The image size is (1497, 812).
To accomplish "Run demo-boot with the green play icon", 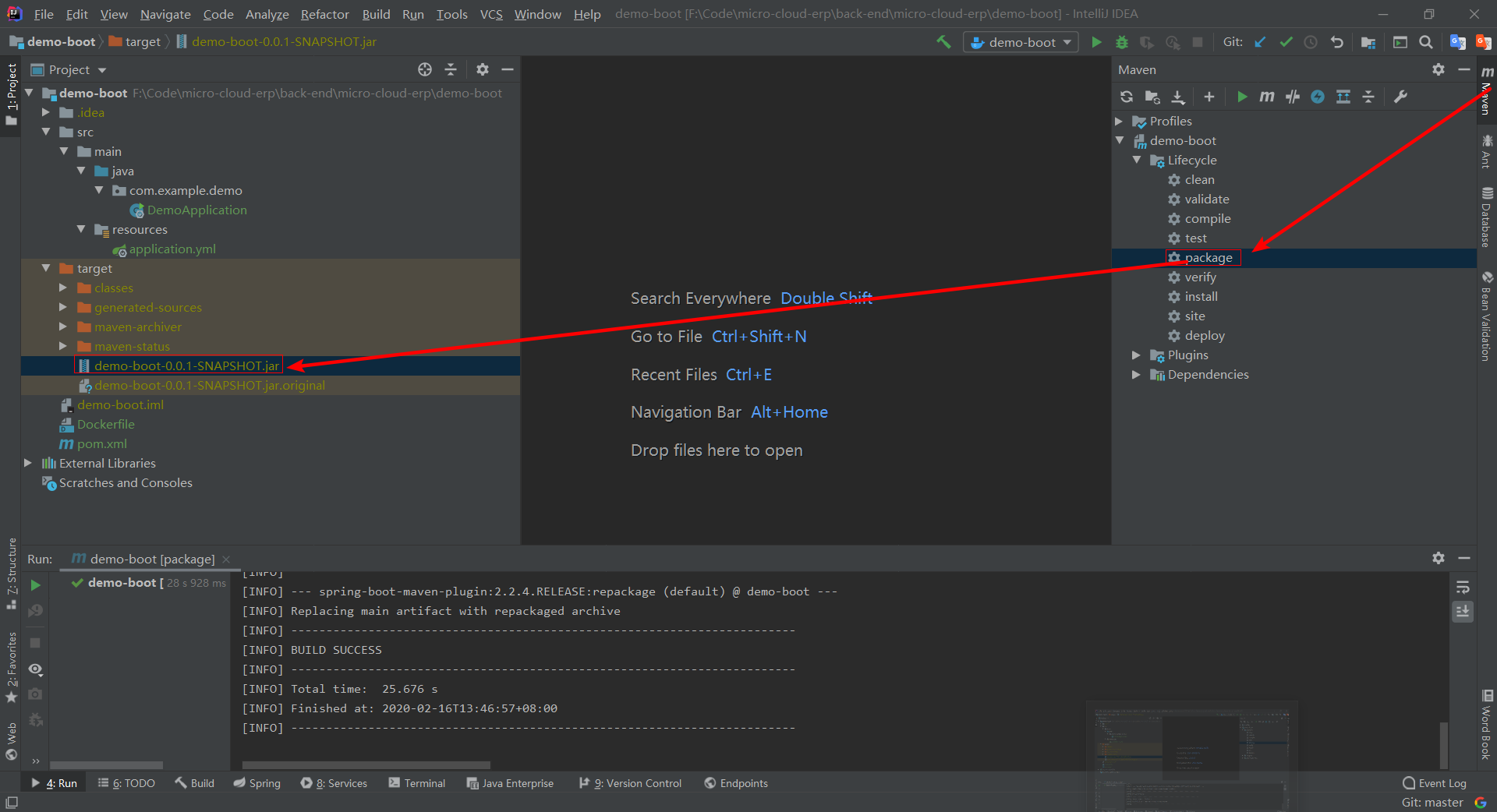I will (1096, 42).
